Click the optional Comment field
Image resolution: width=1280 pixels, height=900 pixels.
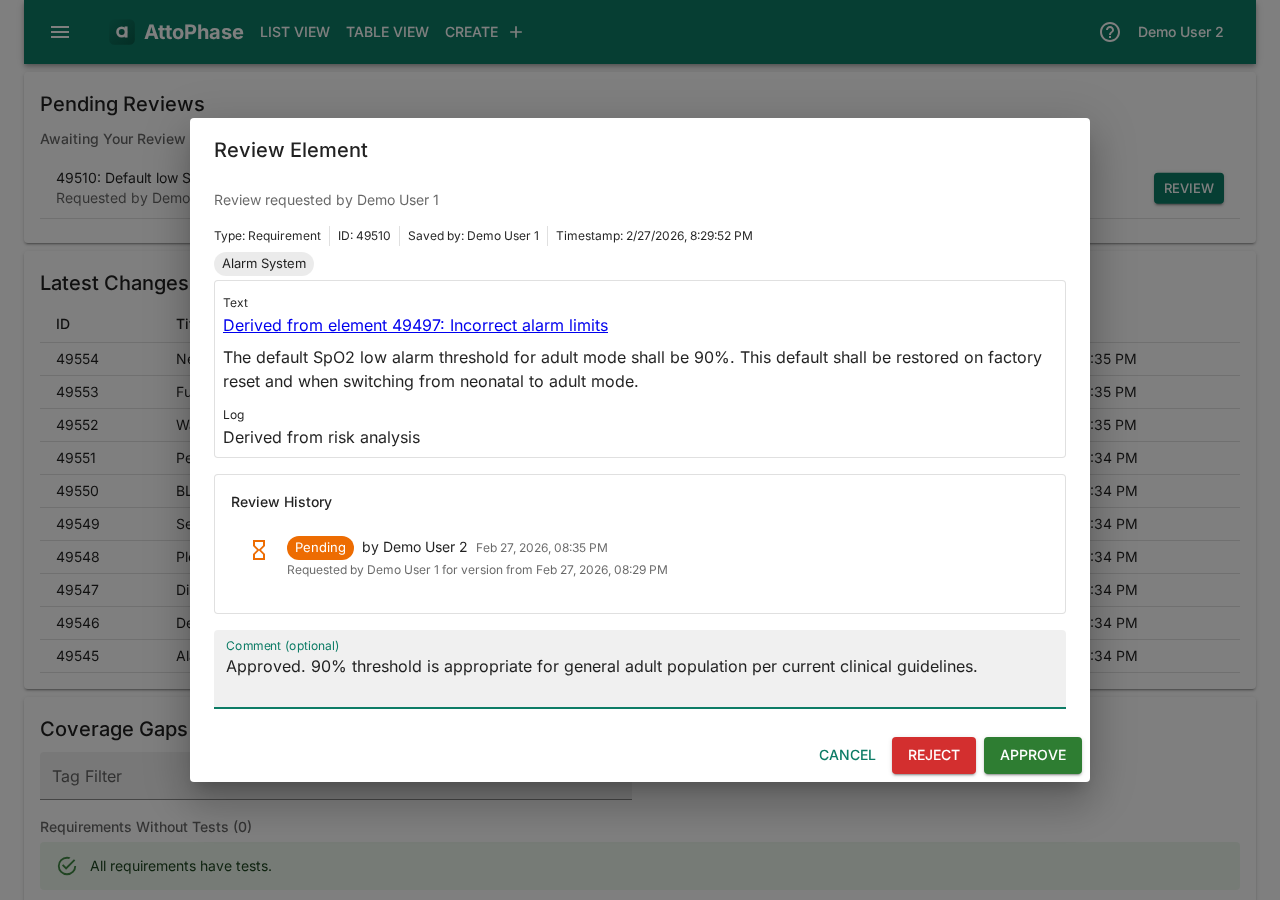click(640, 670)
